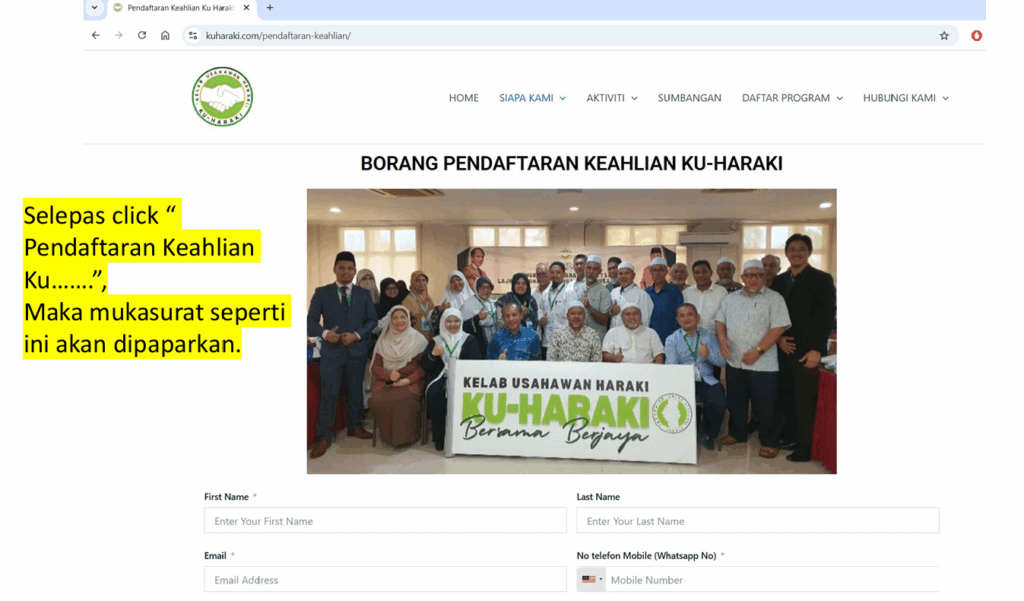Click the Ku-Haraki logo
1024x601 pixels.
(222, 97)
